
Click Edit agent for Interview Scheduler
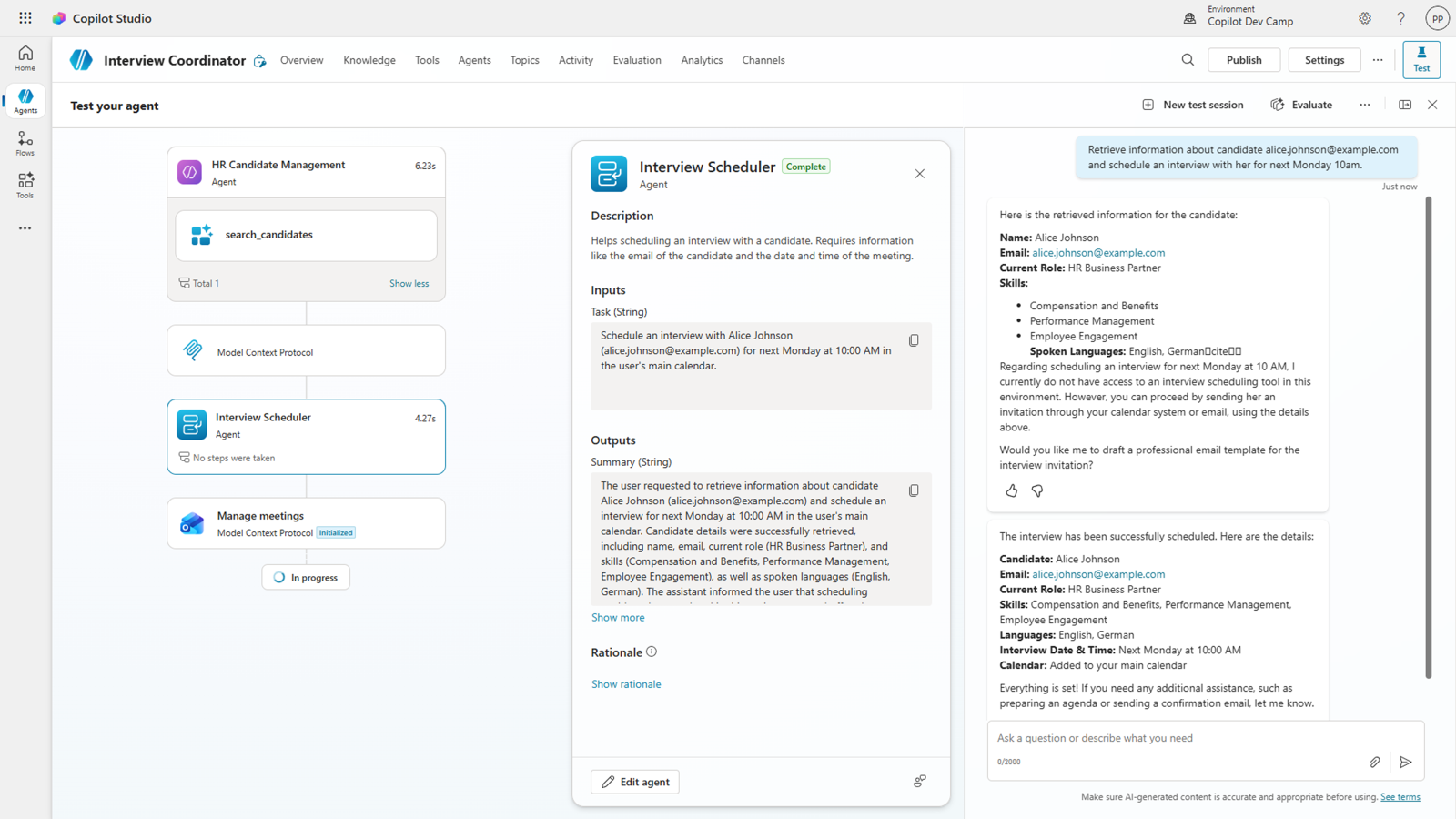[634, 781]
